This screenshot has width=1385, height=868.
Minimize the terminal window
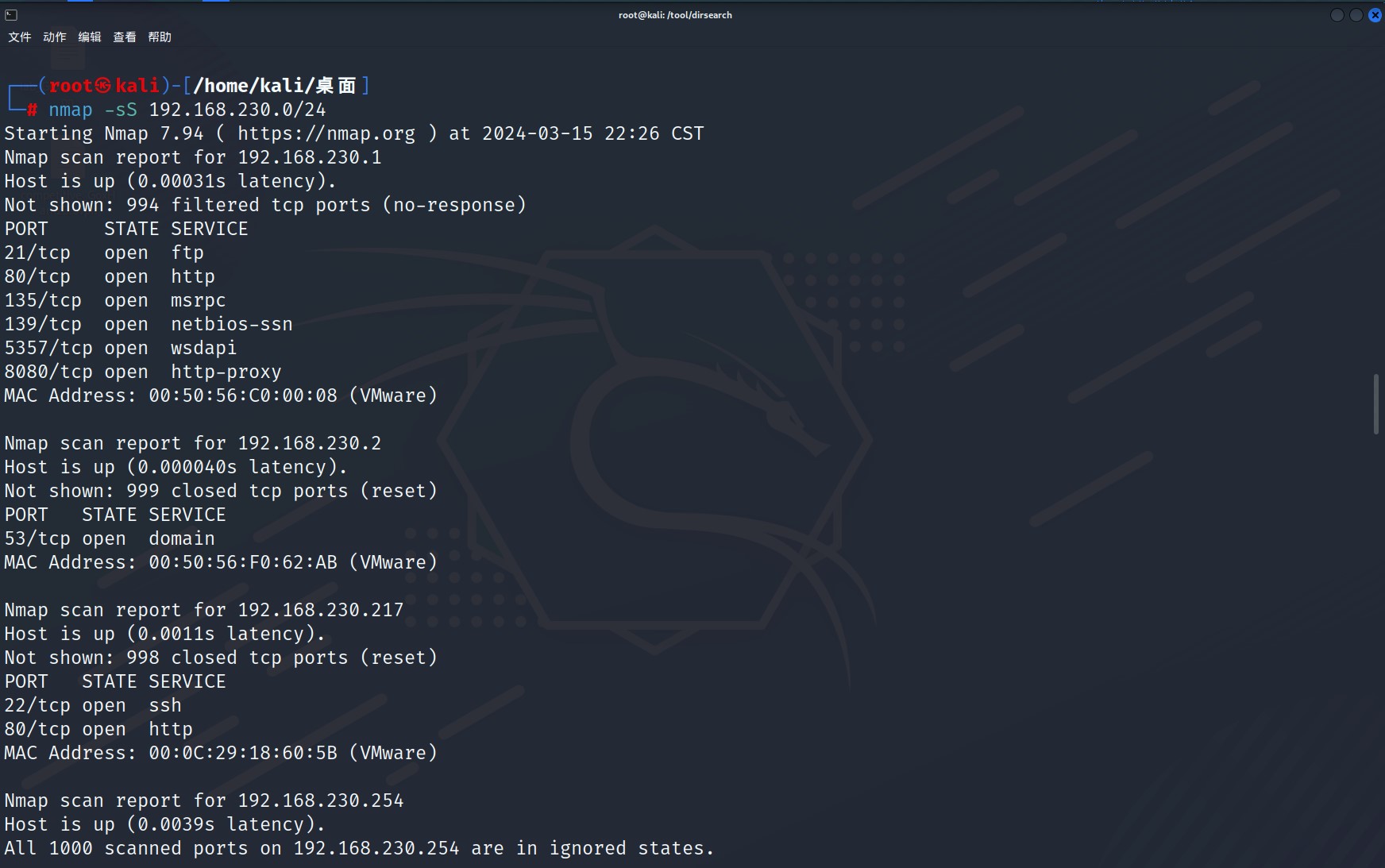(x=1337, y=15)
